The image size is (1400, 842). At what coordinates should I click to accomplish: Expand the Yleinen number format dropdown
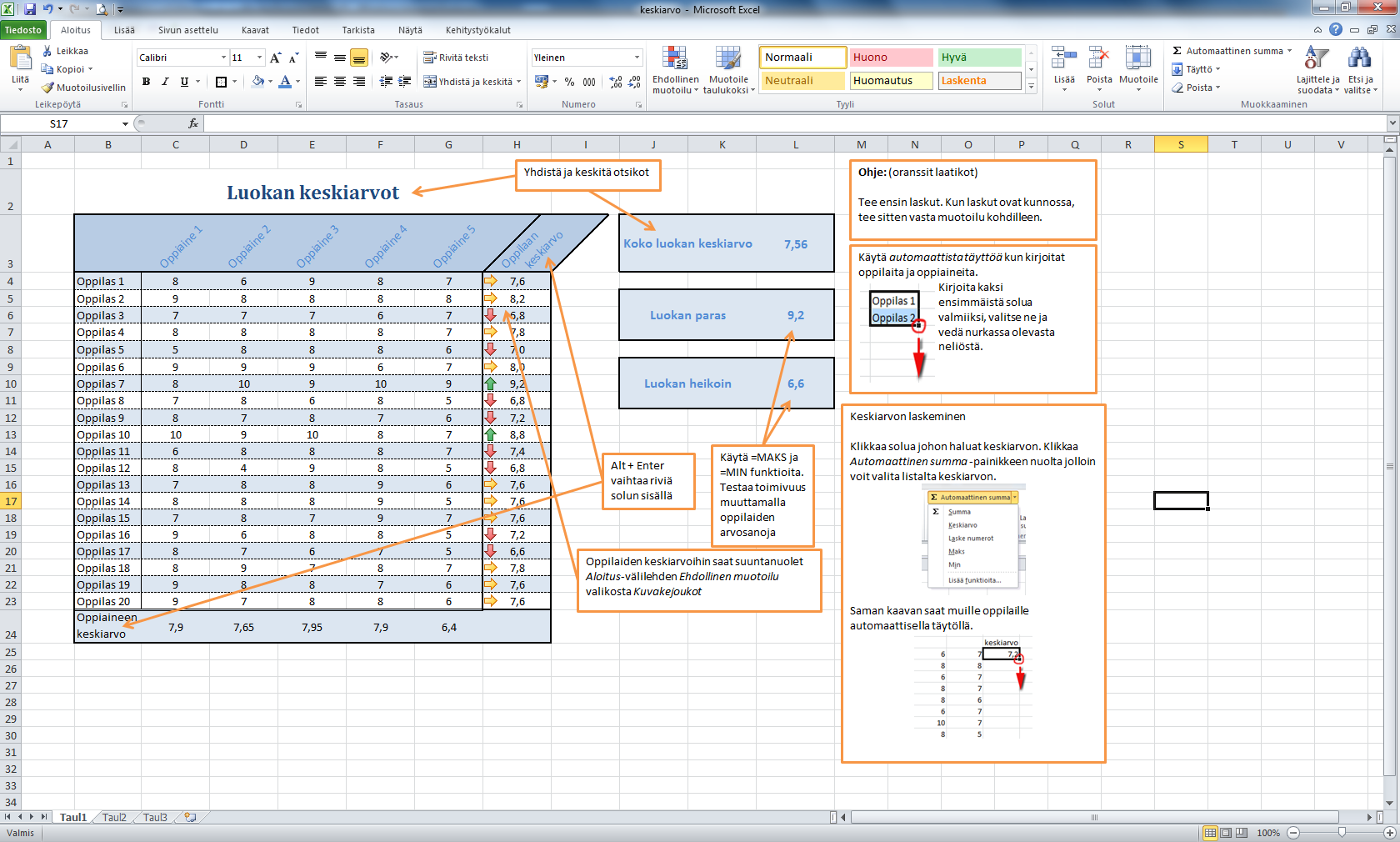pyautogui.click(x=637, y=58)
